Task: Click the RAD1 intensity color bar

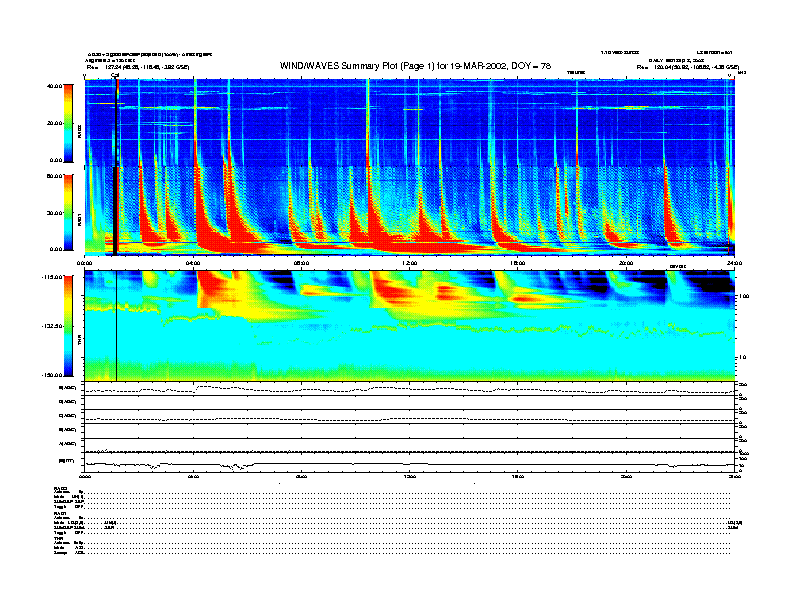Action: (68, 212)
